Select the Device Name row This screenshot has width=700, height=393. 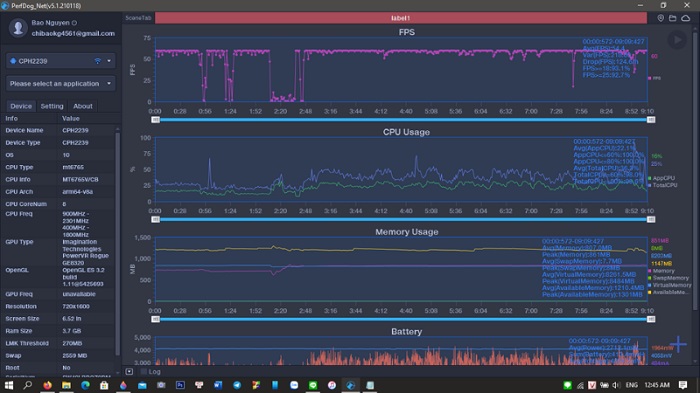58,130
